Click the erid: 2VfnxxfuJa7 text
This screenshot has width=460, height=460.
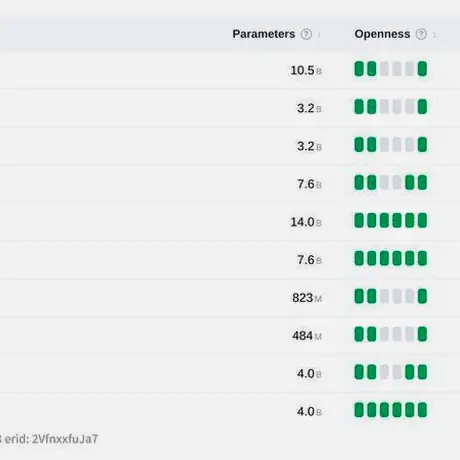[51, 439]
